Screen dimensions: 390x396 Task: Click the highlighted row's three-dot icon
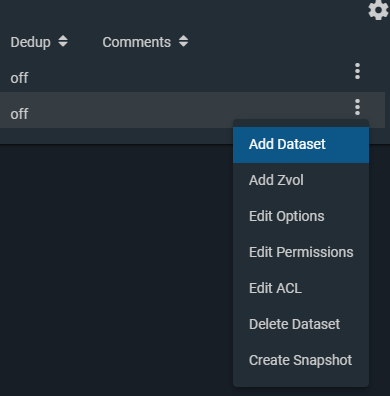point(357,107)
